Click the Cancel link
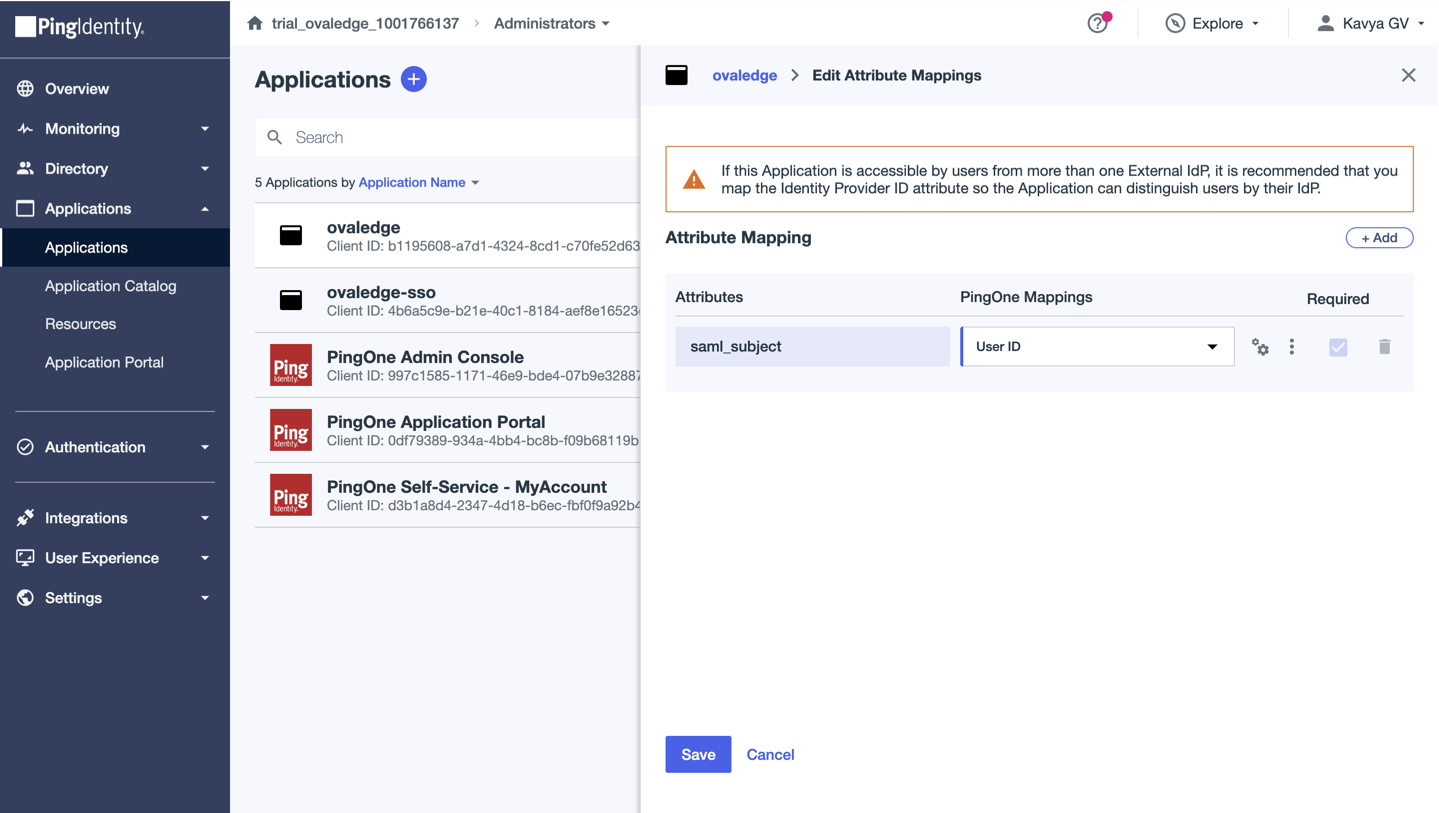 770,754
